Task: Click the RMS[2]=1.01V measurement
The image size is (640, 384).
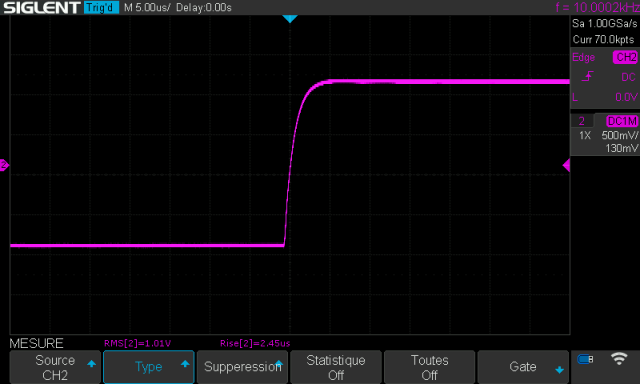Action: pyautogui.click(x=137, y=343)
